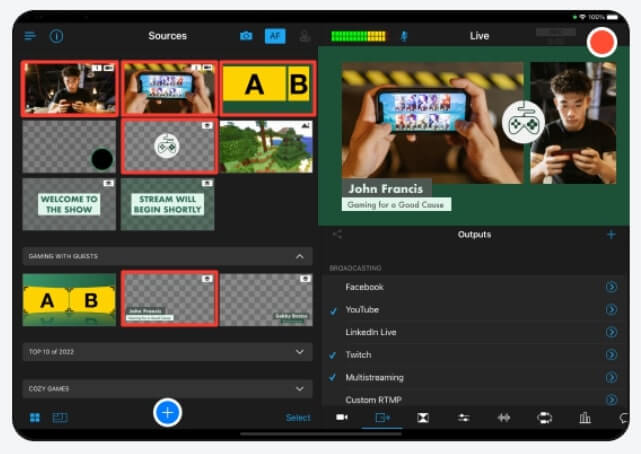This screenshot has height=454, width=641.
Task: Open the statistics chart tab icon
Action: pos(585,418)
